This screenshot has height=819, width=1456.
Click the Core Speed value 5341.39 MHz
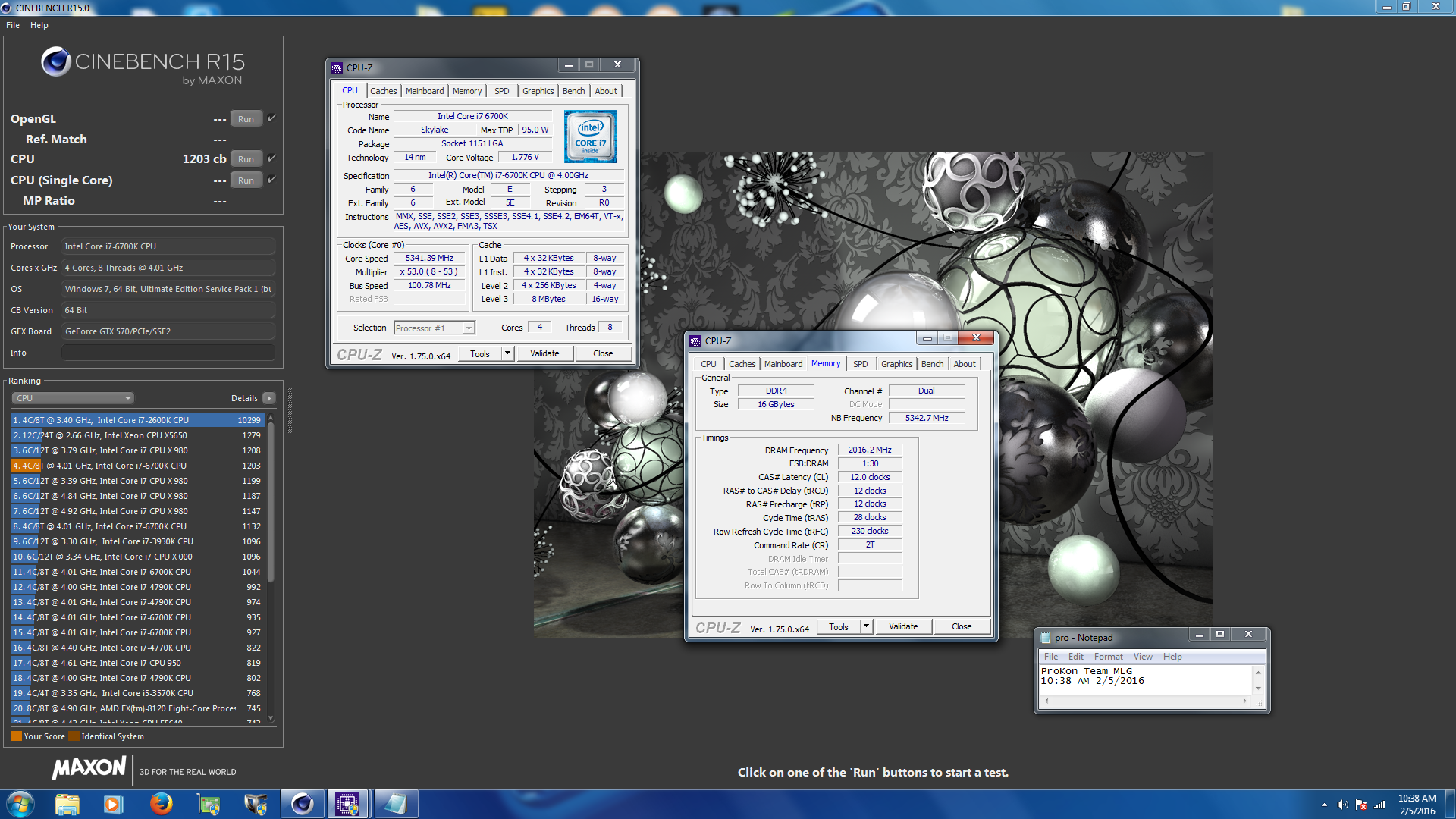[429, 259]
